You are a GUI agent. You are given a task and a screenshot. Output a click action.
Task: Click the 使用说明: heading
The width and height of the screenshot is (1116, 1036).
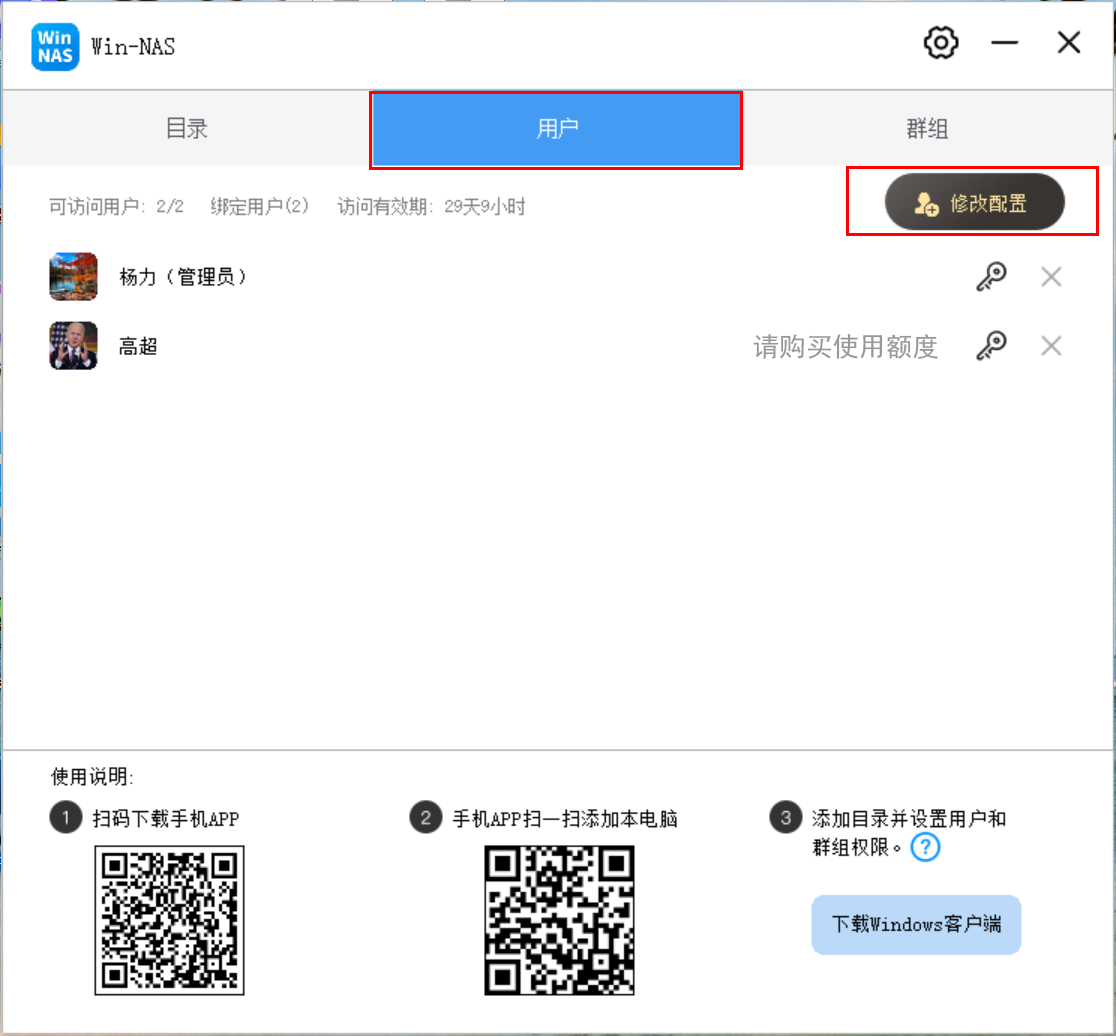tap(93, 776)
